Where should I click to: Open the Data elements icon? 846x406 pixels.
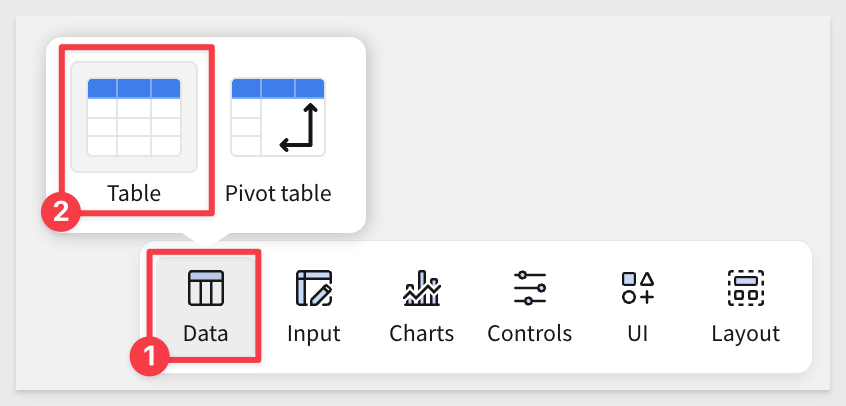(206, 288)
